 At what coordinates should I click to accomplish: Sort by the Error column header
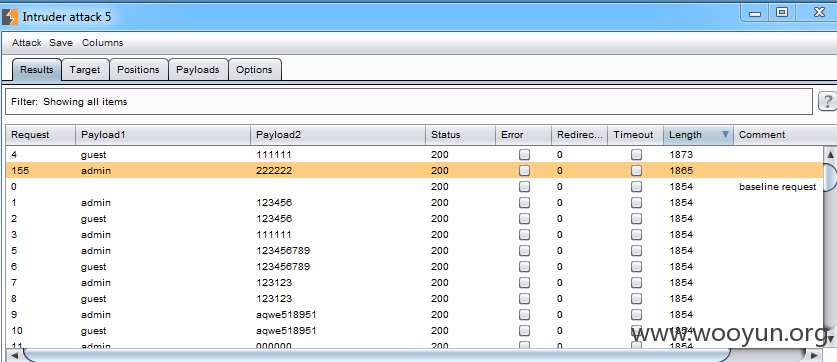click(x=523, y=135)
